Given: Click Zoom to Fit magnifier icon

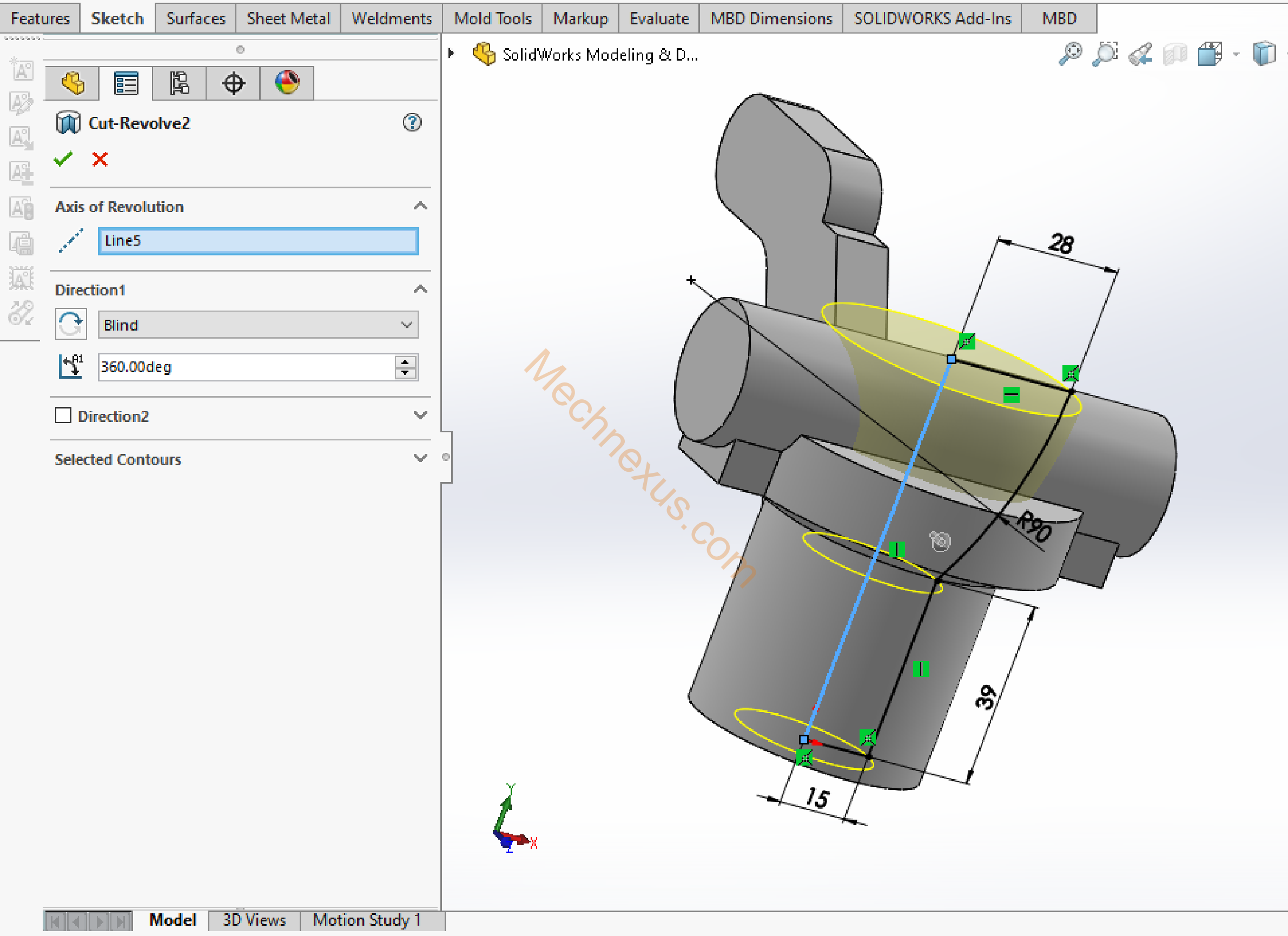Looking at the screenshot, I should coord(1070,55).
